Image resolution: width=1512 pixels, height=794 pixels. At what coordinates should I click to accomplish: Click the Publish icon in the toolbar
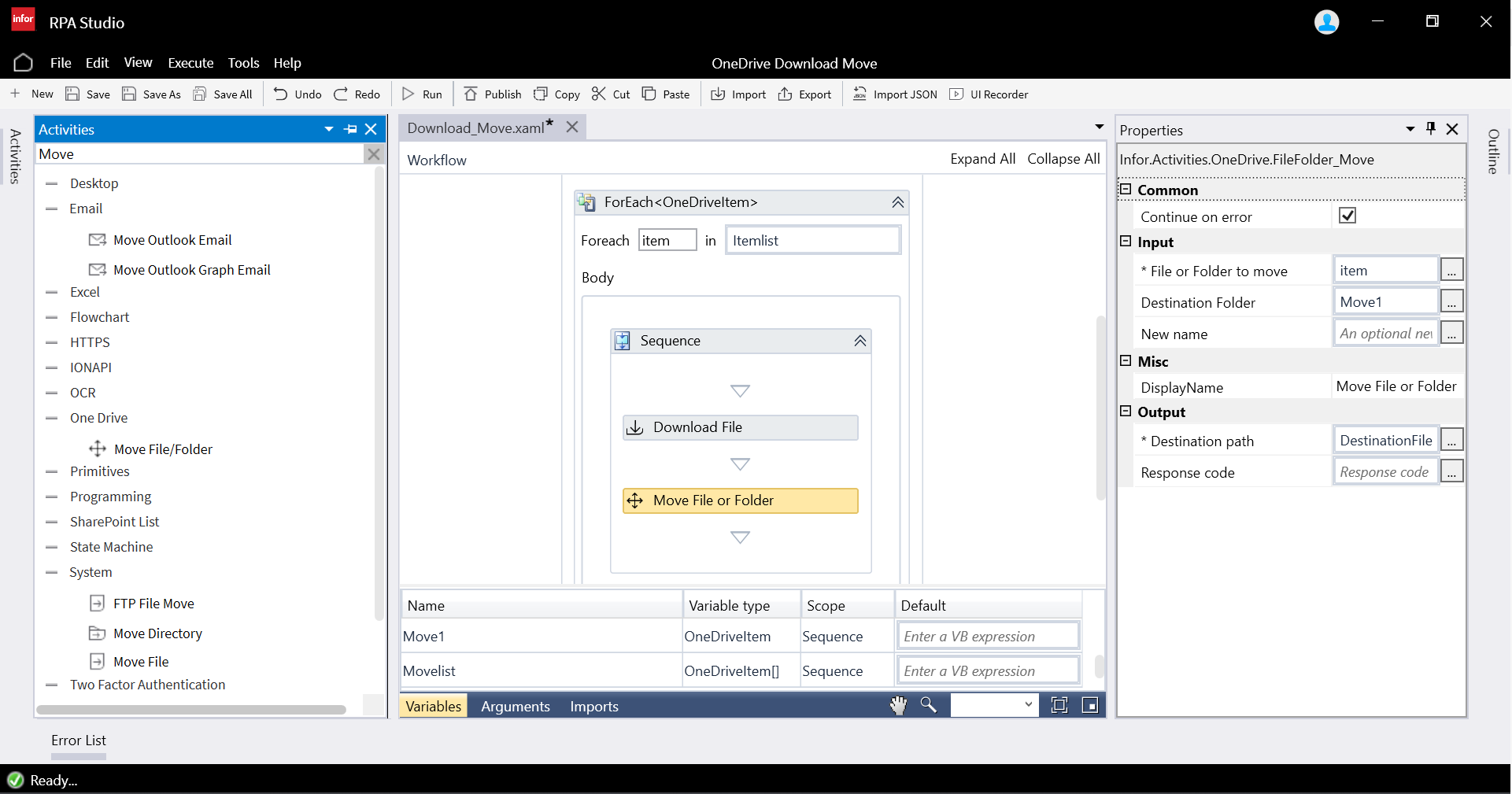point(471,94)
